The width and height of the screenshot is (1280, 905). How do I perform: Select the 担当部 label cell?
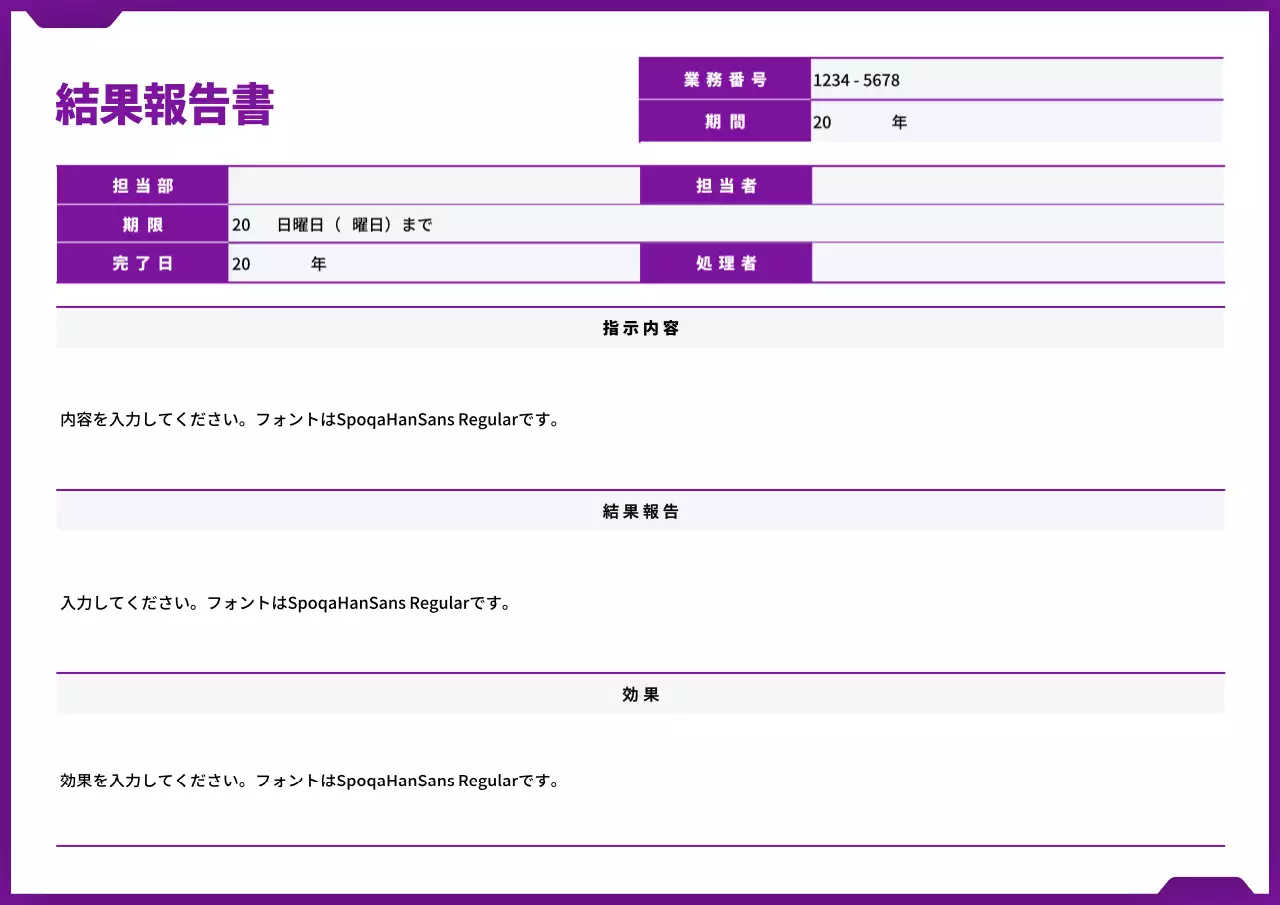pyautogui.click(x=143, y=186)
